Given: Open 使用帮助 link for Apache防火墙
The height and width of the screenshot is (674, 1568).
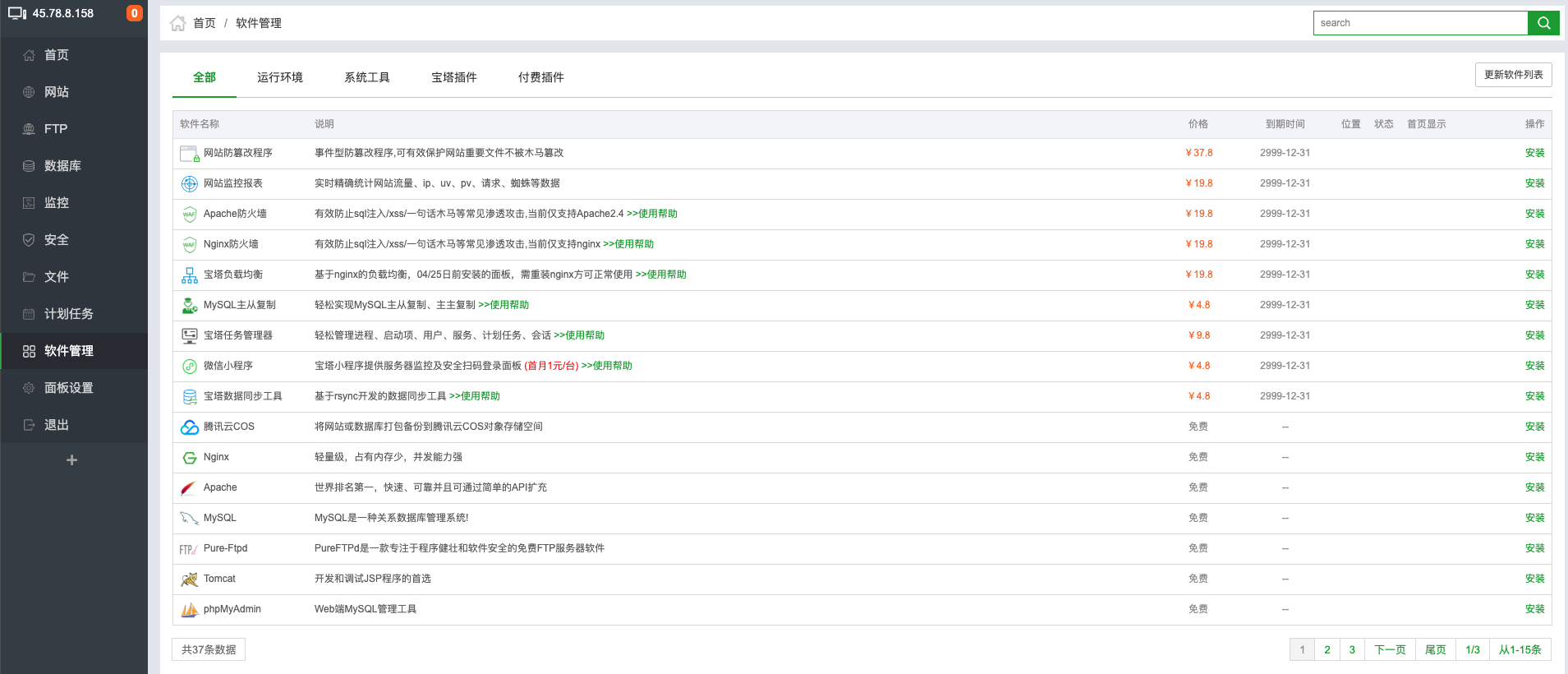Looking at the screenshot, I should [x=652, y=214].
